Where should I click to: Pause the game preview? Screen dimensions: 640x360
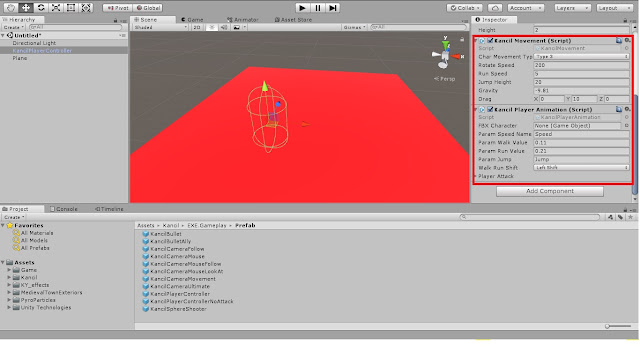tap(318, 8)
